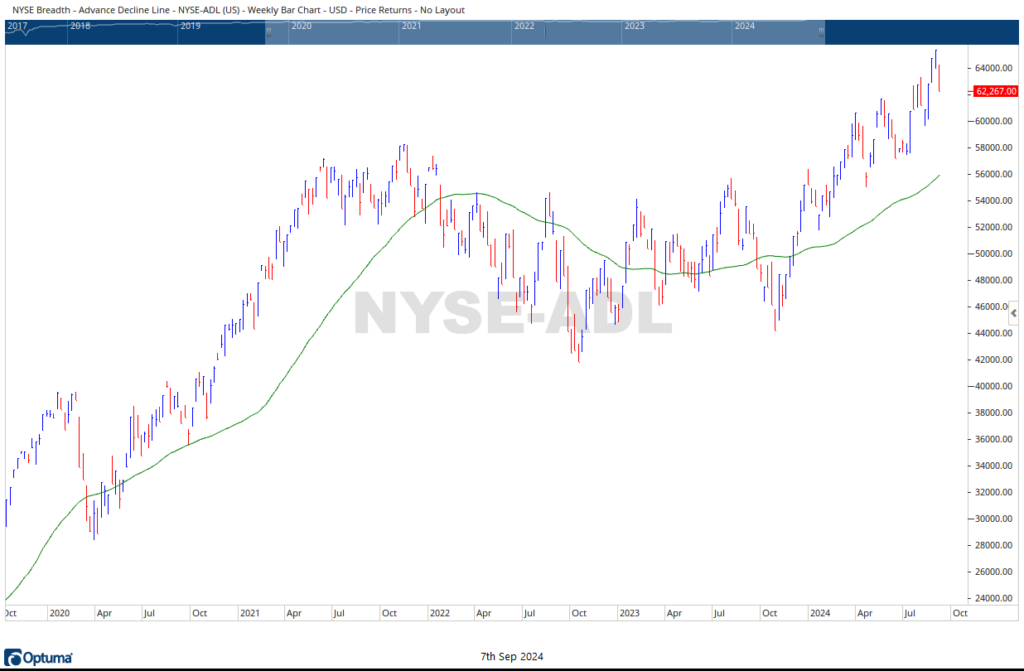The height and width of the screenshot is (671, 1024).
Task: Select the latest red weekly price bar
Action: (939, 78)
